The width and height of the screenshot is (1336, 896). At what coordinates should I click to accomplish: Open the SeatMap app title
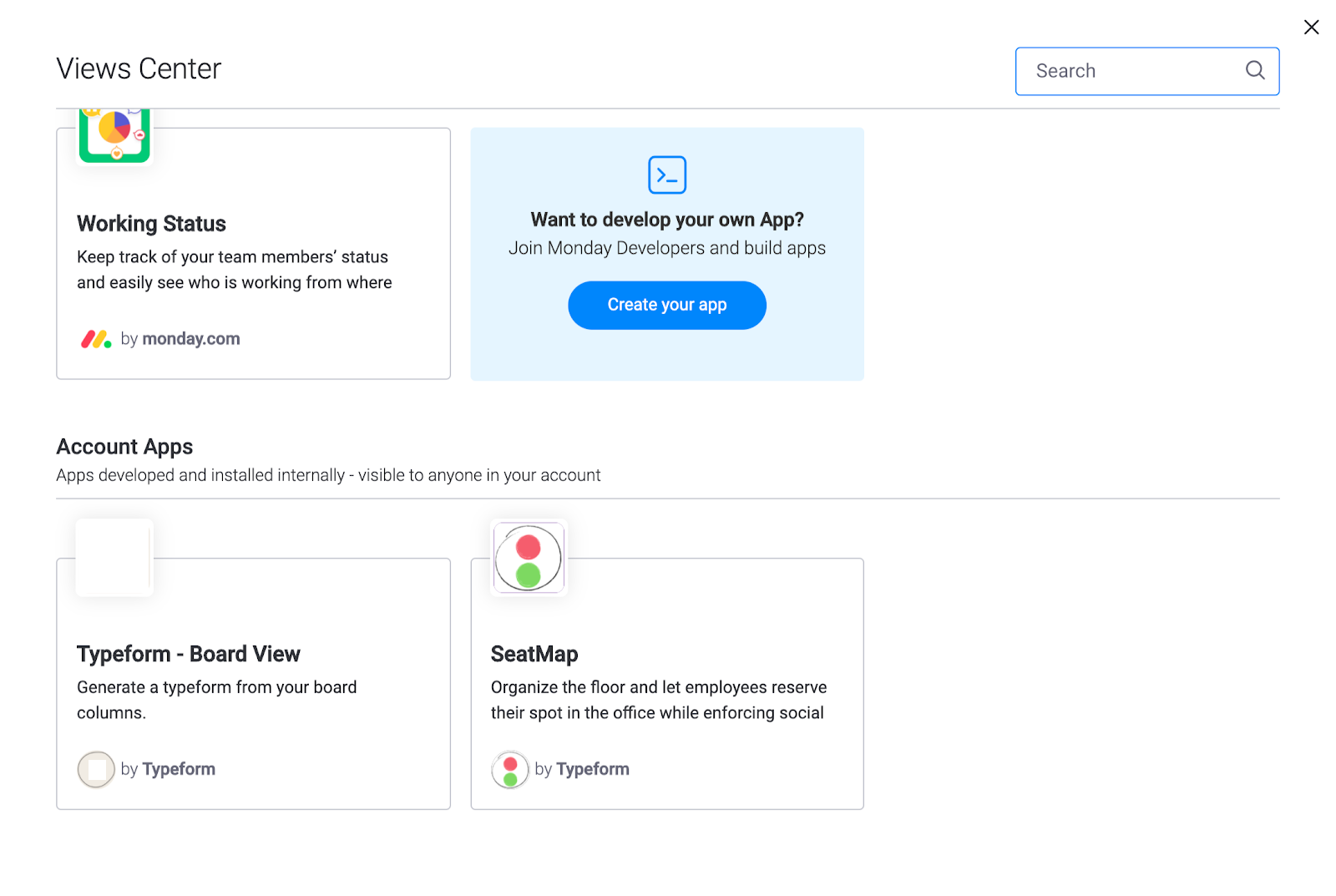(x=534, y=654)
